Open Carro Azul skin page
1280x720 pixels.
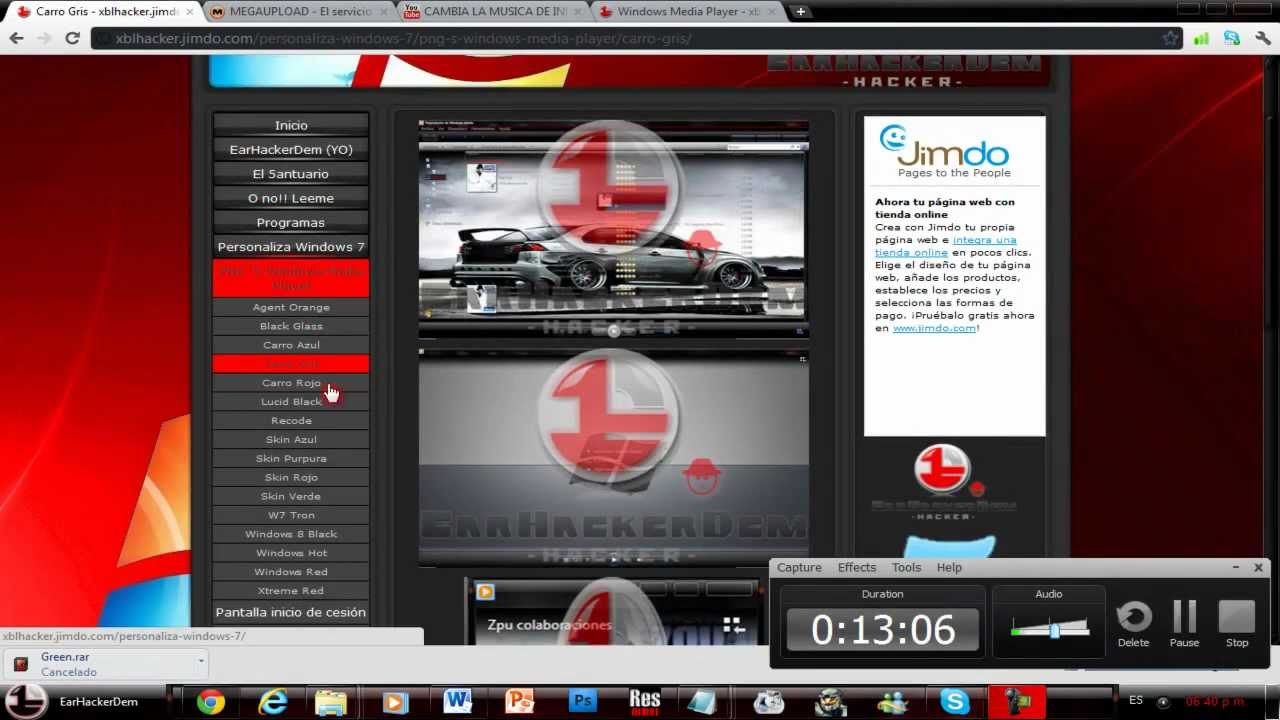tap(291, 345)
